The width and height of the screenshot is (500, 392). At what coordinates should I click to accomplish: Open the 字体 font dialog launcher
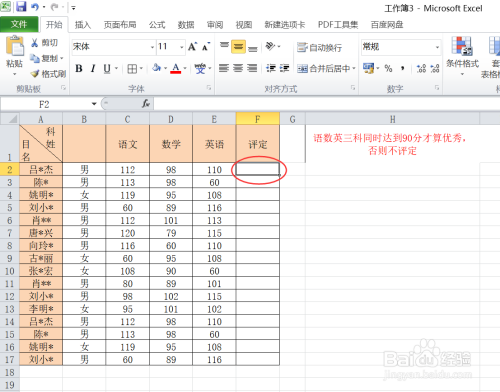[x=209, y=88]
